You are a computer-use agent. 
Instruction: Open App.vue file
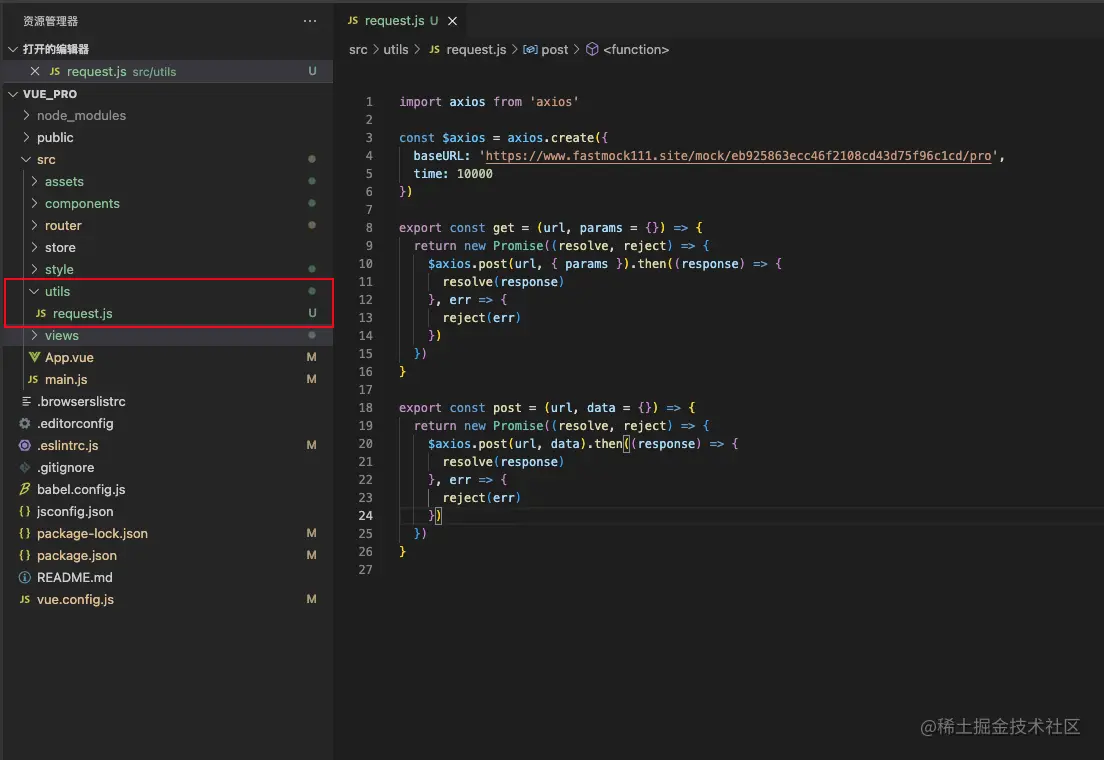tap(69, 357)
